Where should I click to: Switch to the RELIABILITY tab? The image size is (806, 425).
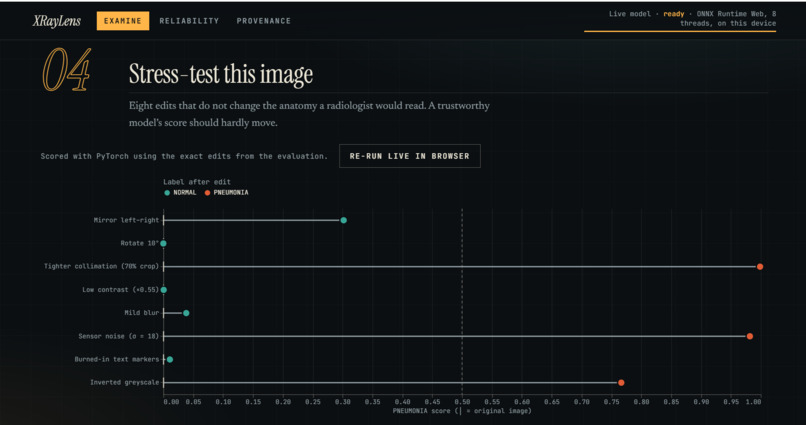[189, 21]
